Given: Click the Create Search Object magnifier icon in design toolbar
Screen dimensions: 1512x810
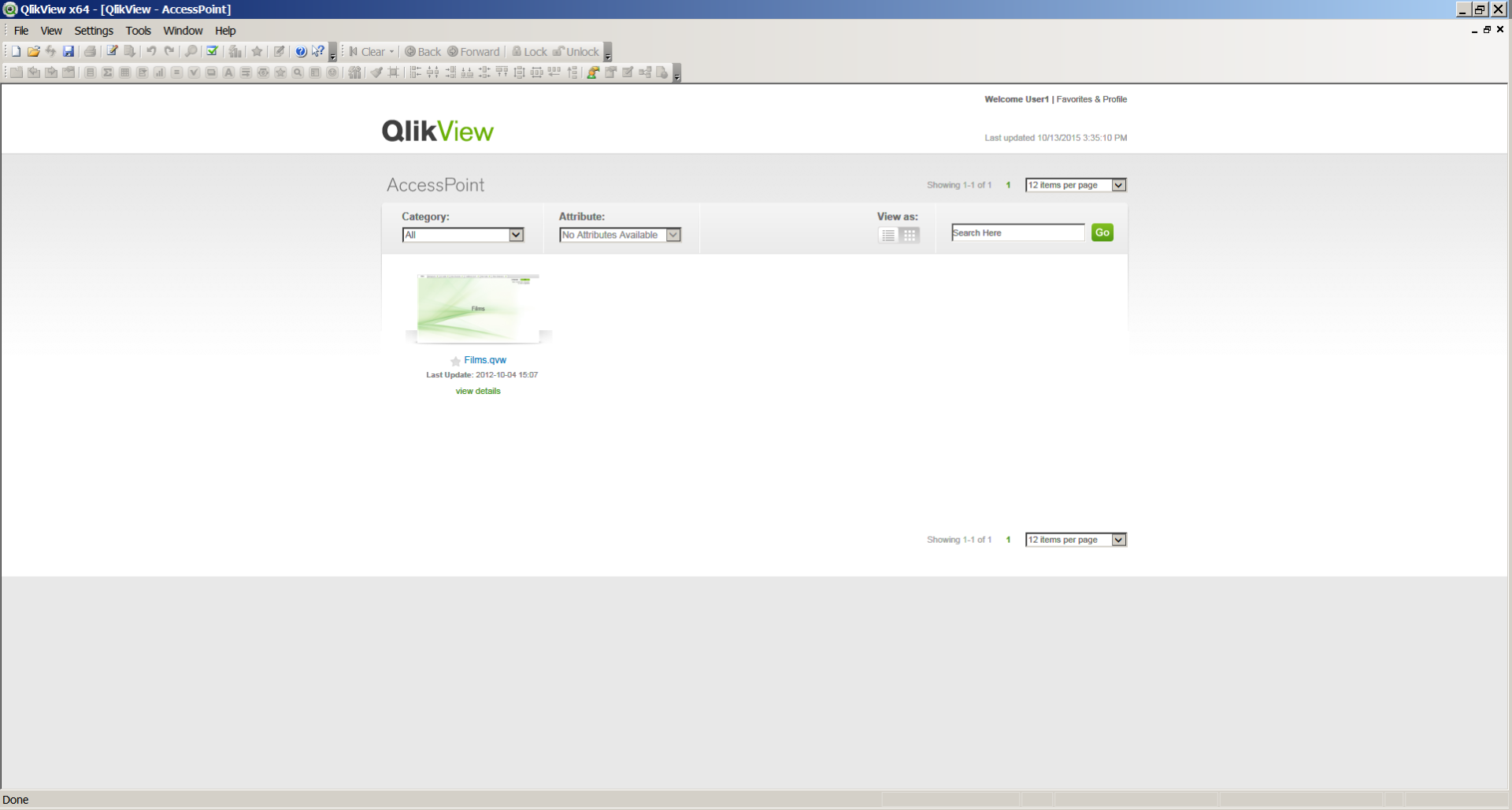Looking at the screenshot, I should click(298, 72).
